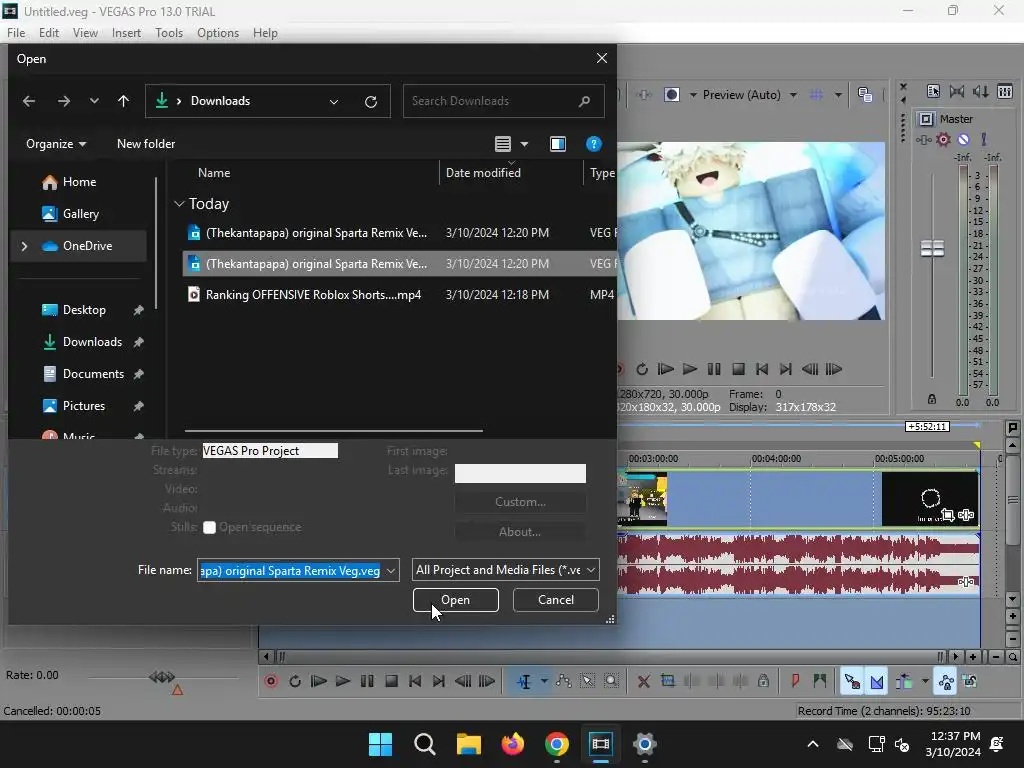1024x768 pixels.
Task: Toggle Lock Envelopes to Events icon
Action: (946, 681)
